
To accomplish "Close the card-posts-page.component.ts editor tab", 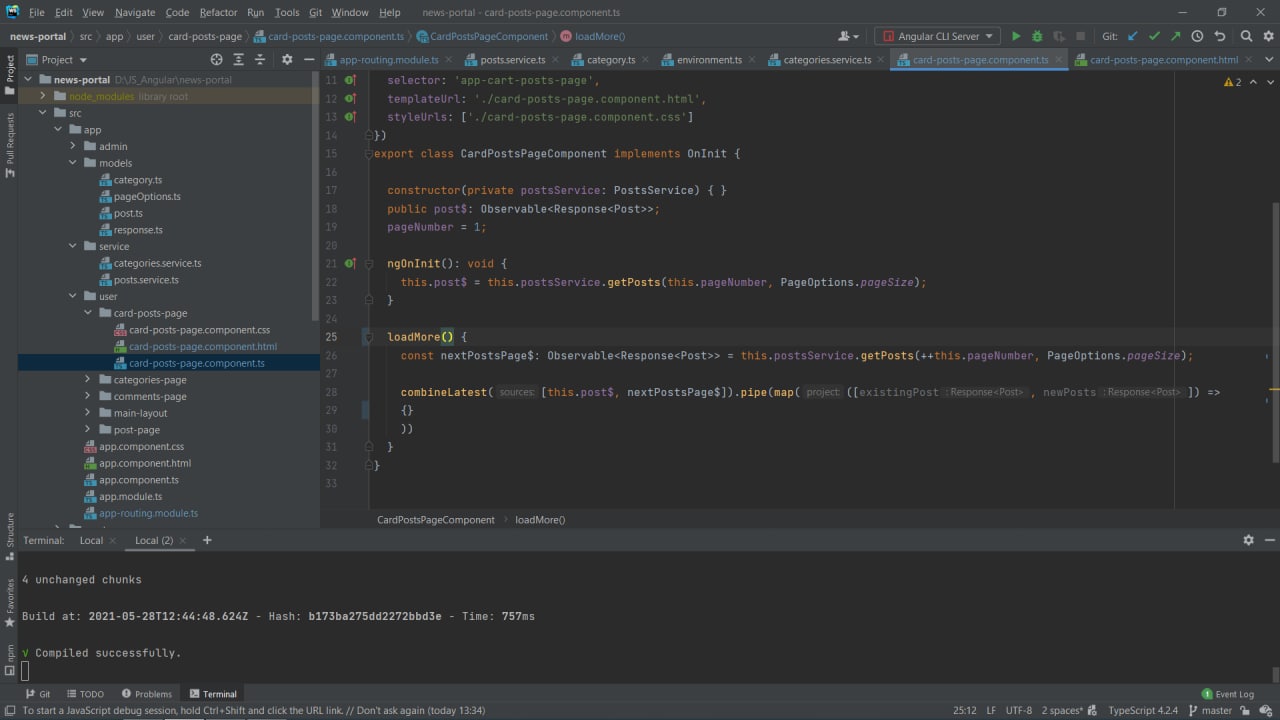I will pyautogui.click(x=1058, y=60).
